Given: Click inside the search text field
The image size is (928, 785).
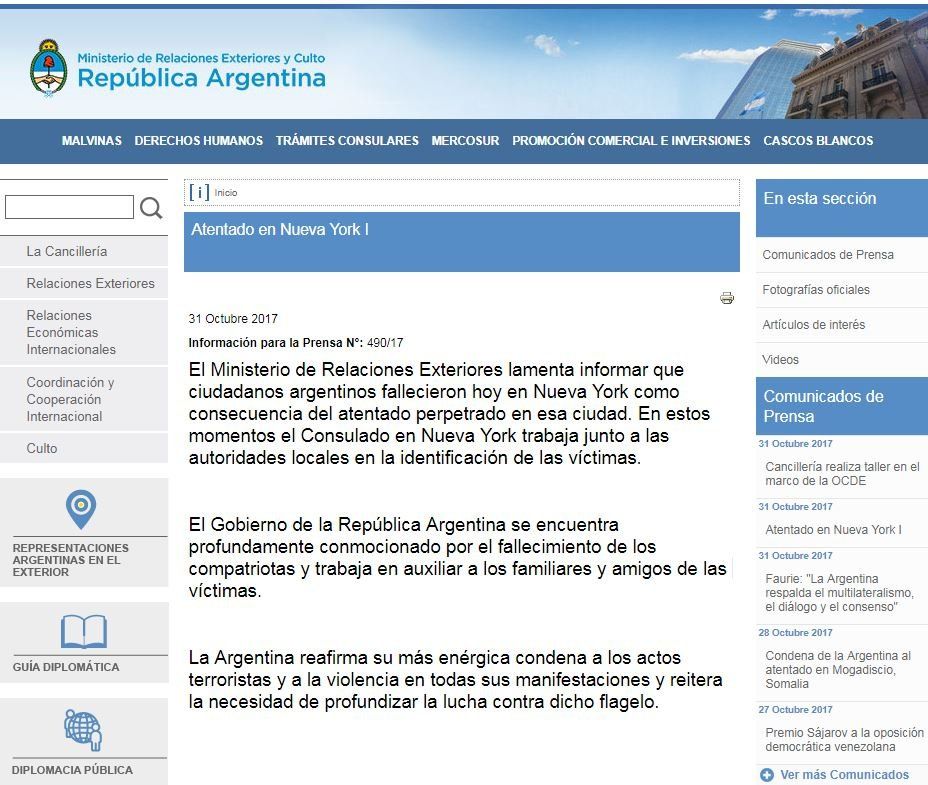Looking at the screenshot, I should [x=69, y=208].
